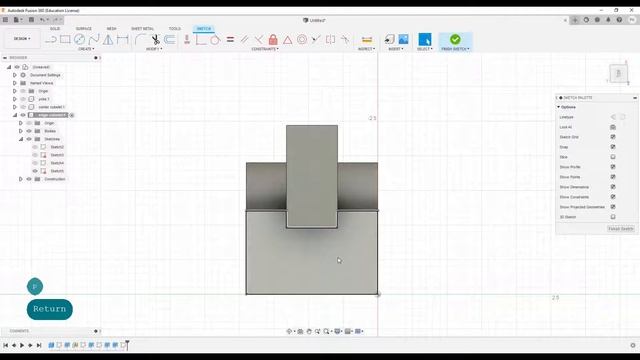Image resolution: width=640 pixels, height=360 pixels.
Task: Enable the Slice checkbox
Action: (x=613, y=157)
